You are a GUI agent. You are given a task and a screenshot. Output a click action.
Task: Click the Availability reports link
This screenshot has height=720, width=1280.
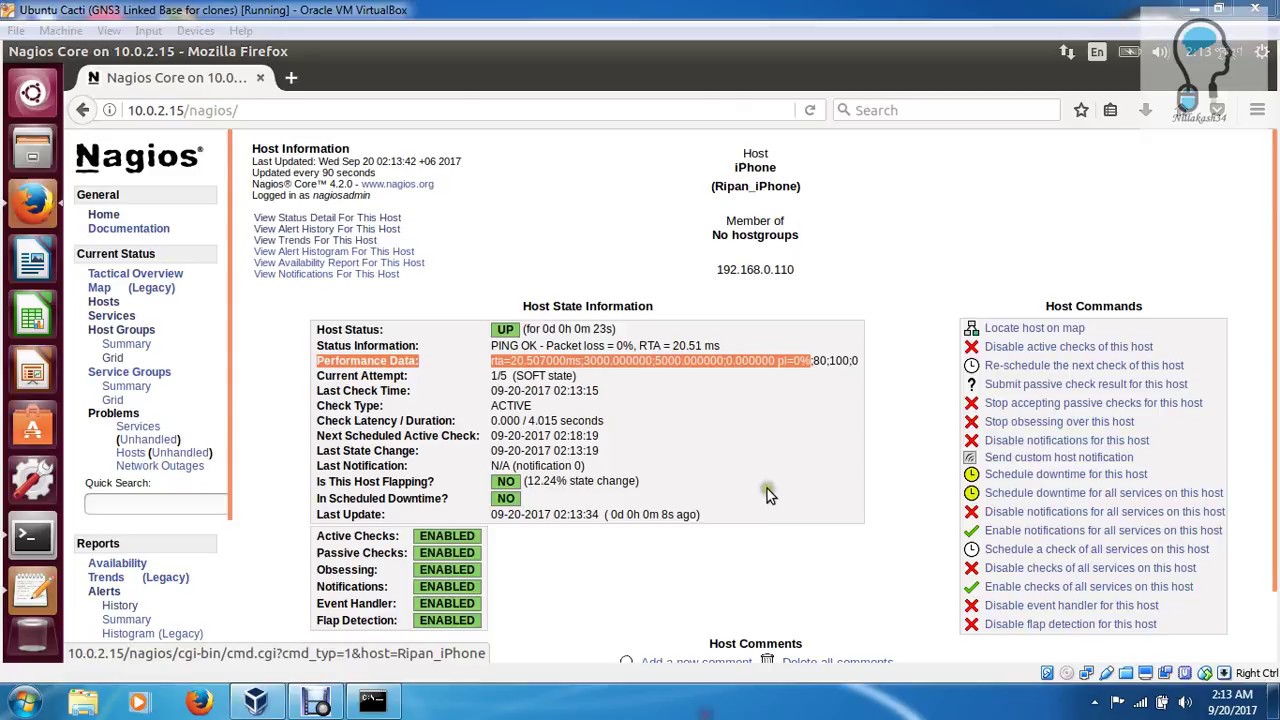pos(117,564)
